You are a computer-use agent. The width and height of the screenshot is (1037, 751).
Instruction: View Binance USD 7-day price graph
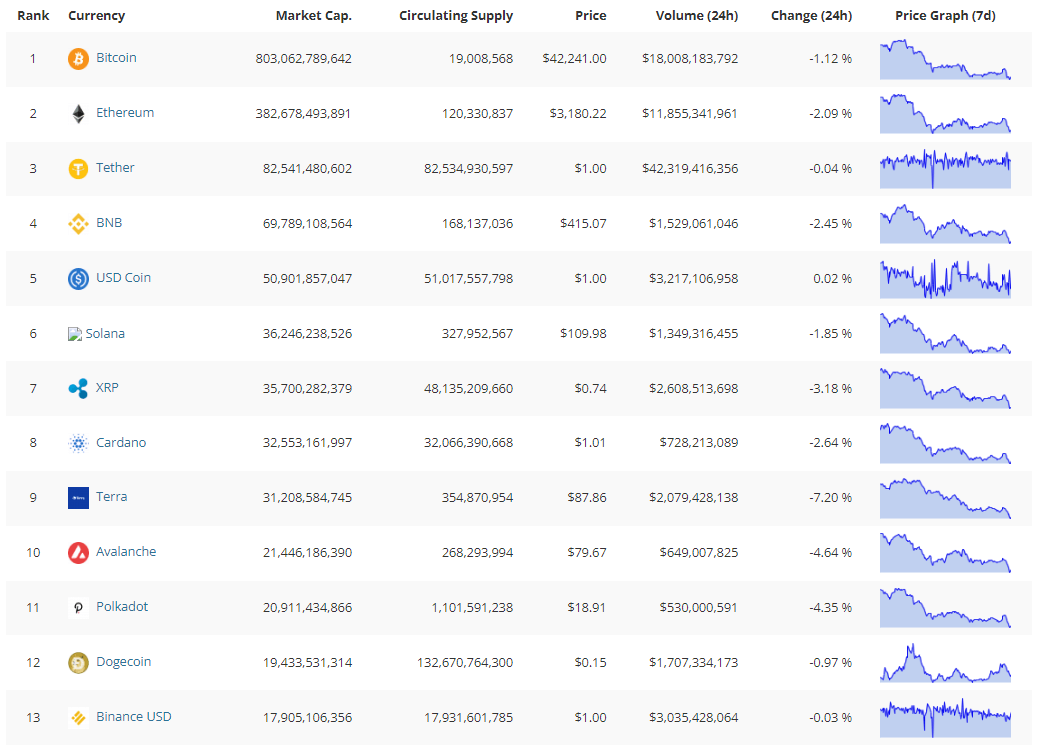click(x=945, y=717)
